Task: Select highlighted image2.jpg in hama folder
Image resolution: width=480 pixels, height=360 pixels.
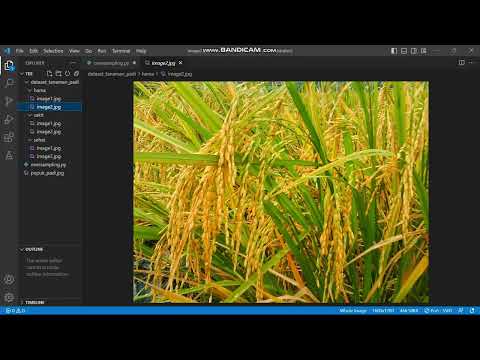Action: (49, 107)
